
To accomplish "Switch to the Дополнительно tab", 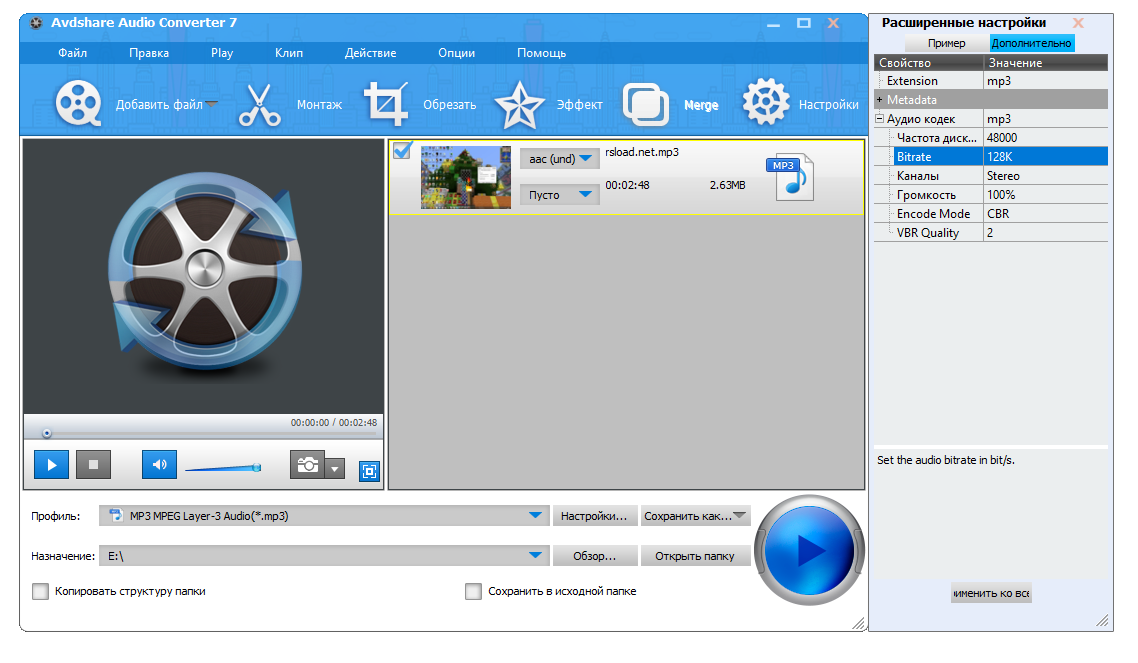I will [1031, 43].
